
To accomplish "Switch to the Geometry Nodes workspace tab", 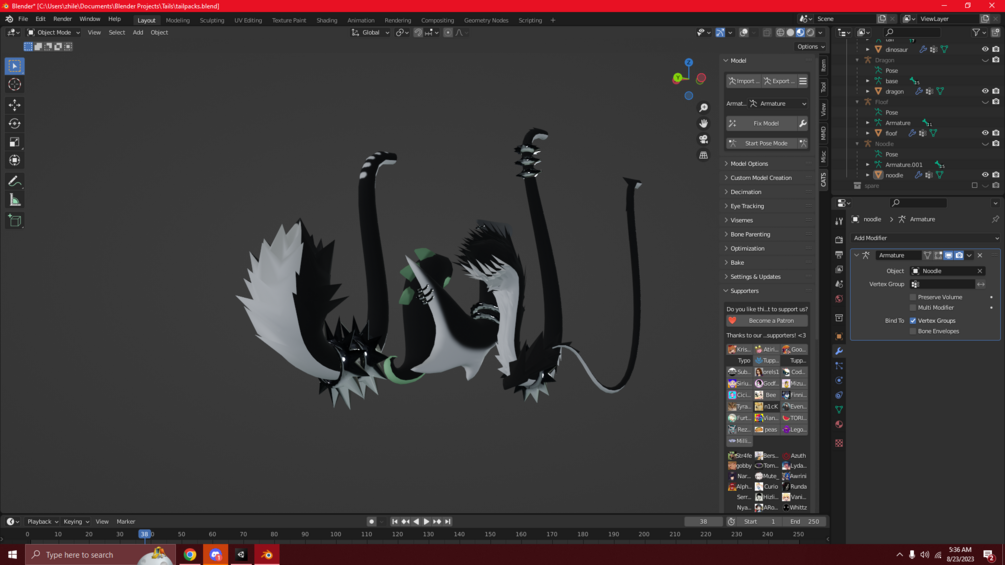I will [x=486, y=20].
